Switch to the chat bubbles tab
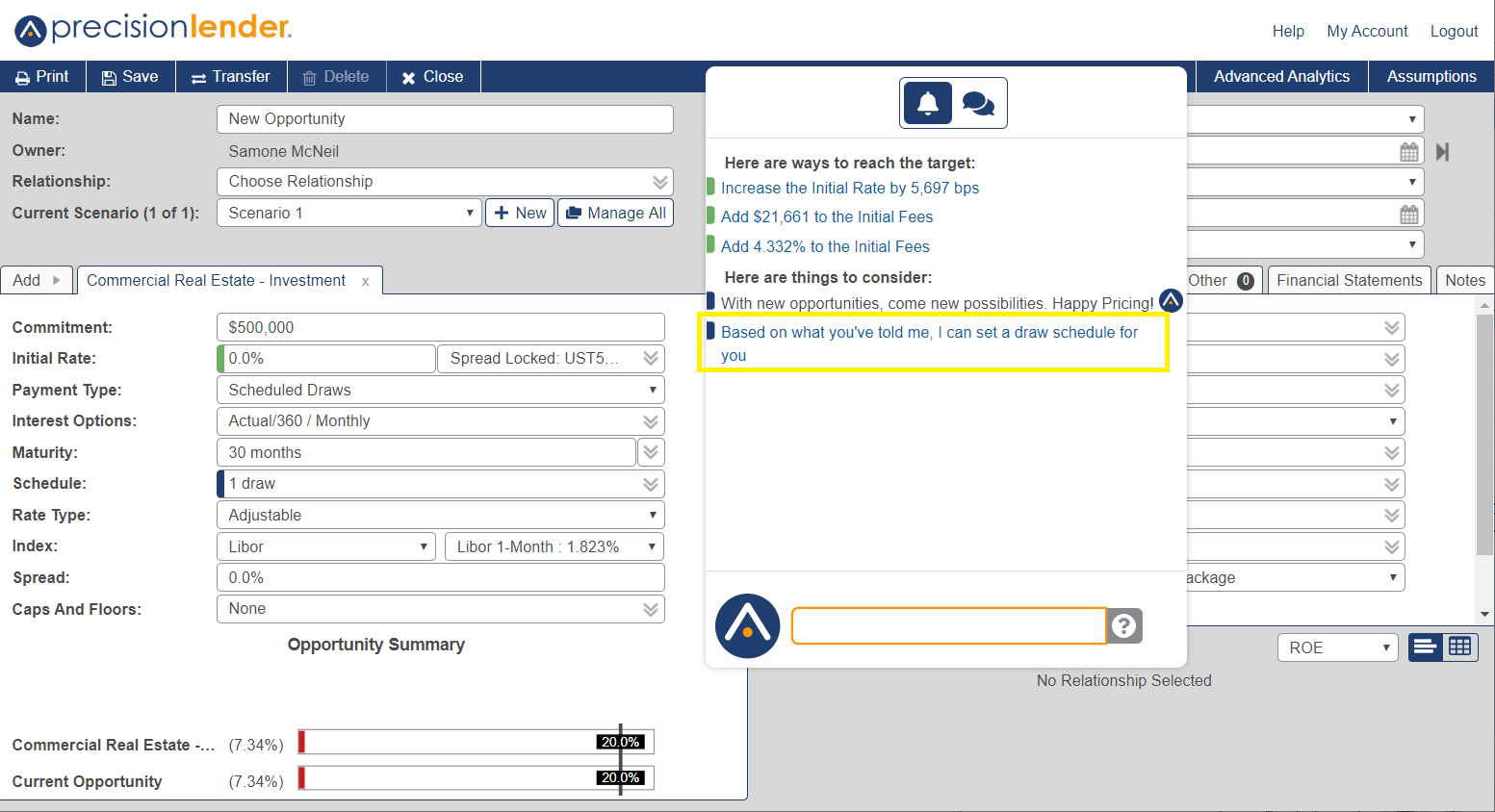 point(979,103)
